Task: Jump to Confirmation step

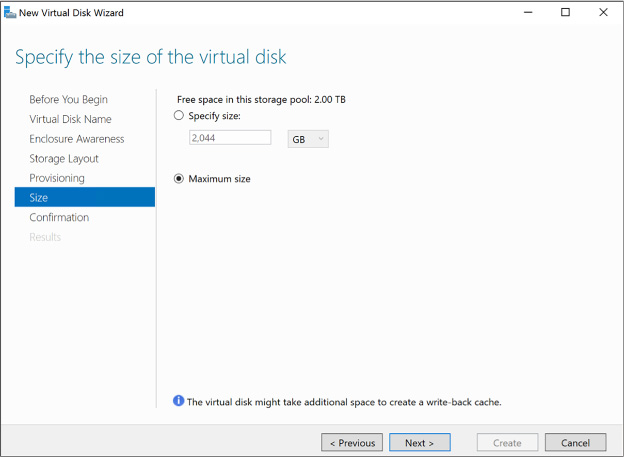Action: point(59,217)
